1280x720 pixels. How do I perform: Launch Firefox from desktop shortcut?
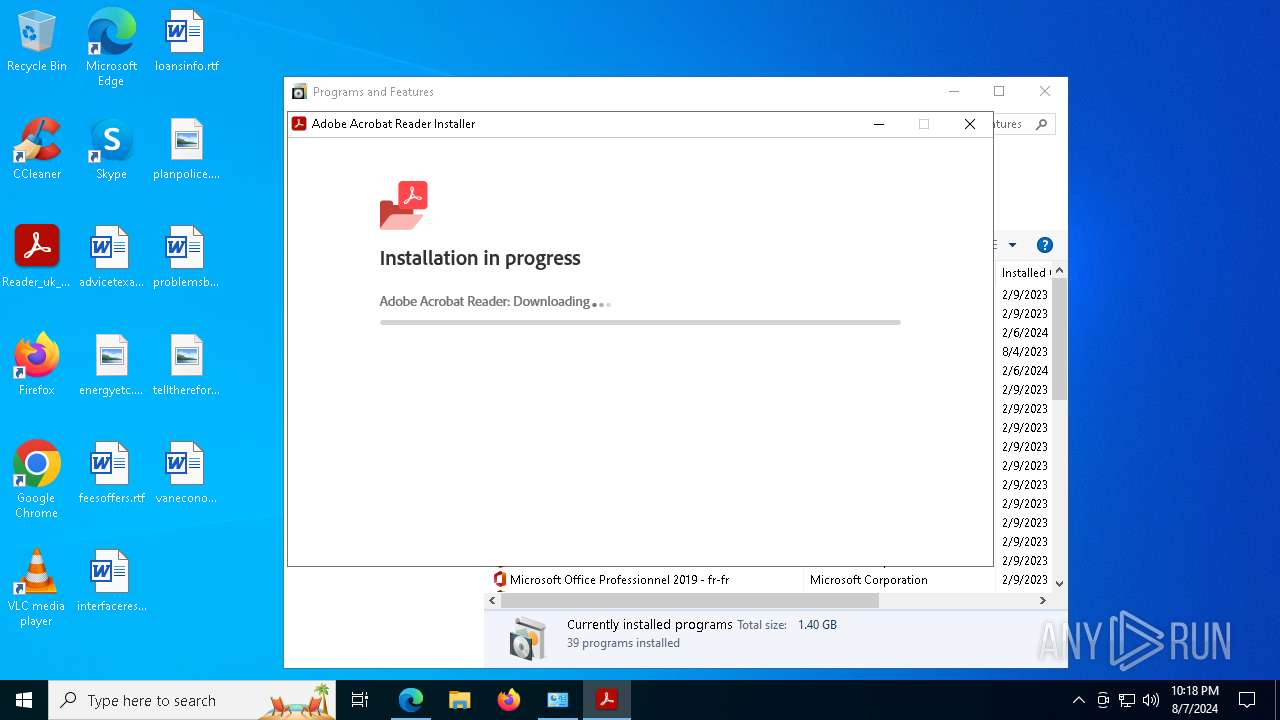37,365
